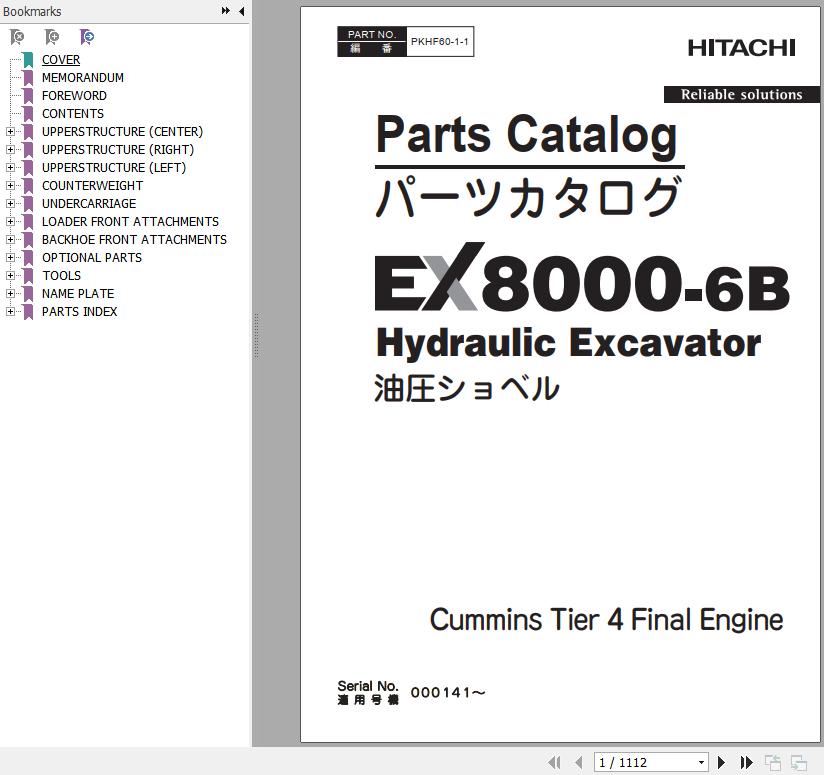Viewport: 824px width, 775px height.
Task: Select UPPERSTRUCTURE (CENTER) bookmark label
Action: tap(122, 131)
